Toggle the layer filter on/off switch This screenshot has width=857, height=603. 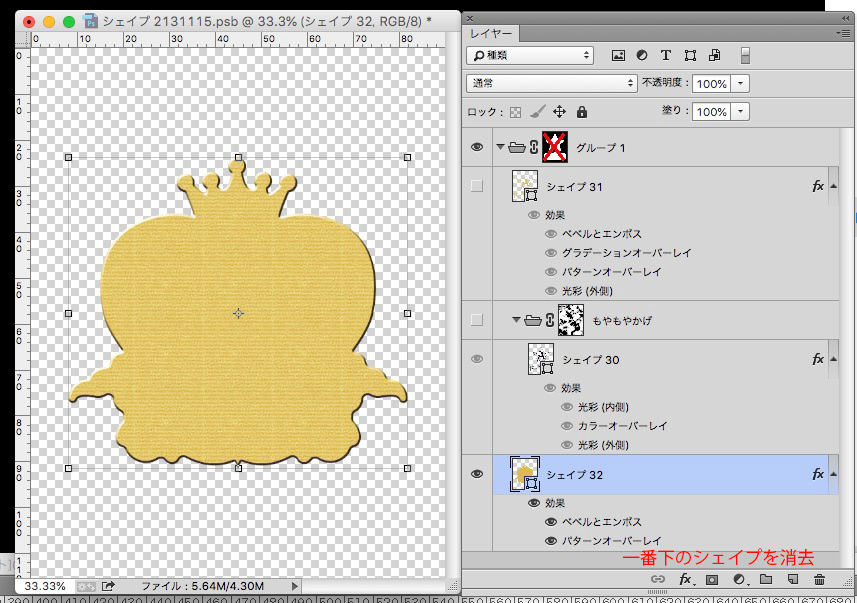click(x=744, y=55)
